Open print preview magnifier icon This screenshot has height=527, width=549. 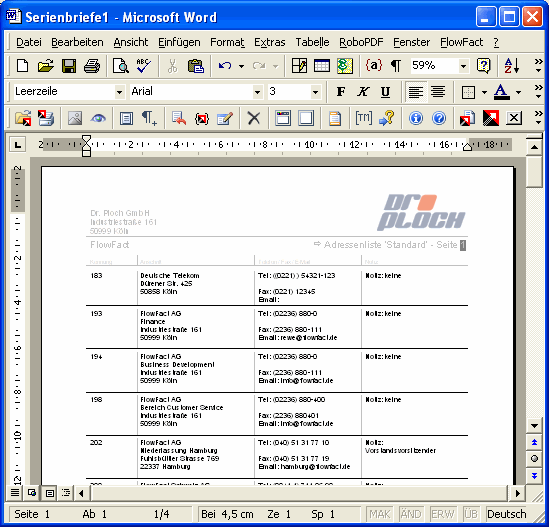tap(120, 65)
